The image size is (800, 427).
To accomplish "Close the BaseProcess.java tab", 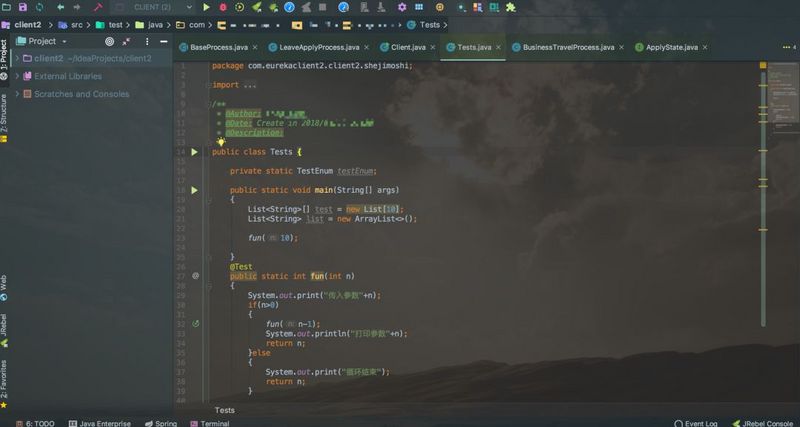I will click(x=255, y=47).
